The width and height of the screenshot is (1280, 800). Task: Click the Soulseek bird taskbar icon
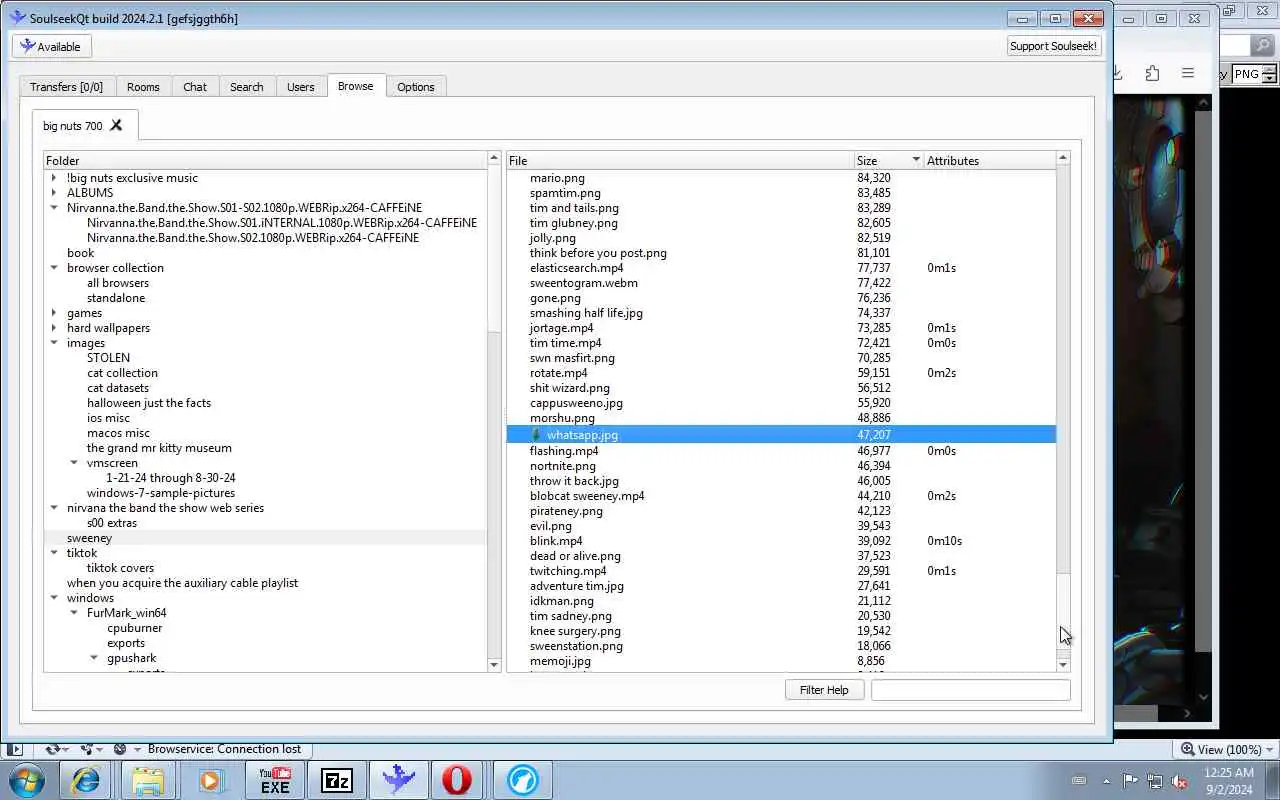coord(398,780)
